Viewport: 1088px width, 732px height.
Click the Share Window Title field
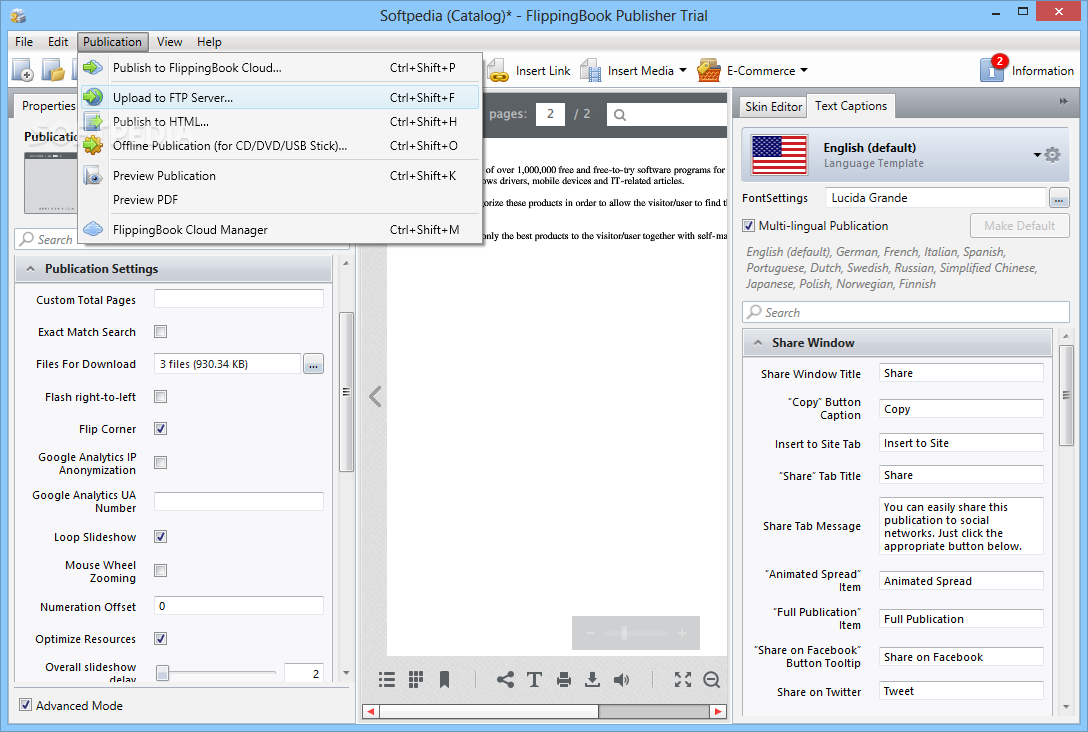pos(961,373)
